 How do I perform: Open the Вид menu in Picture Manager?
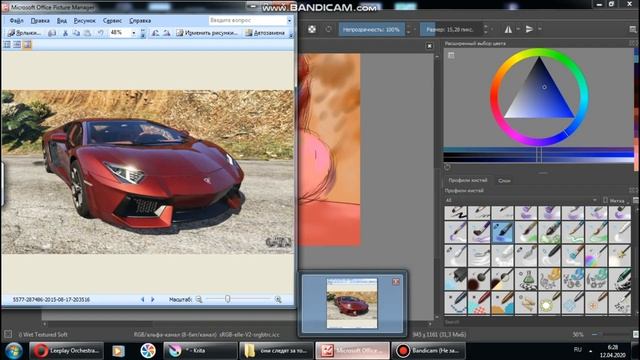(62, 20)
